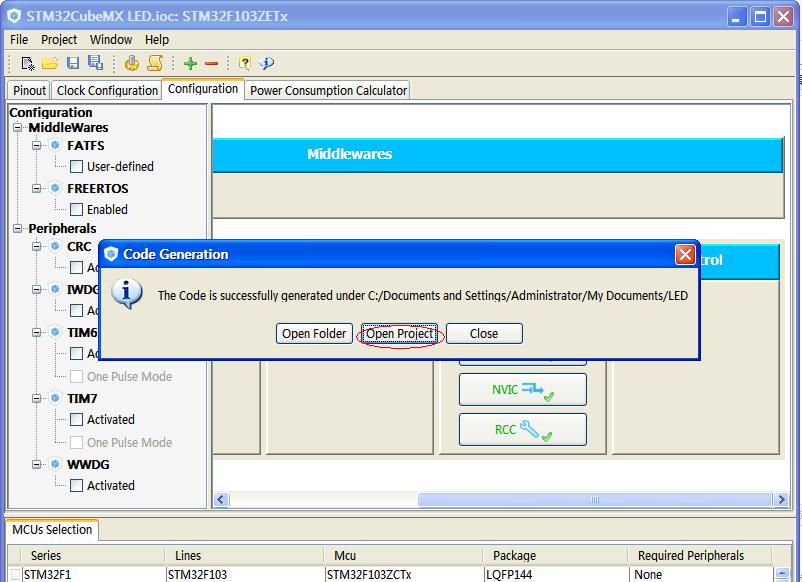The width and height of the screenshot is (802, 582).
Task: Switch to the Pinout tab
Action: click(29, 91)
